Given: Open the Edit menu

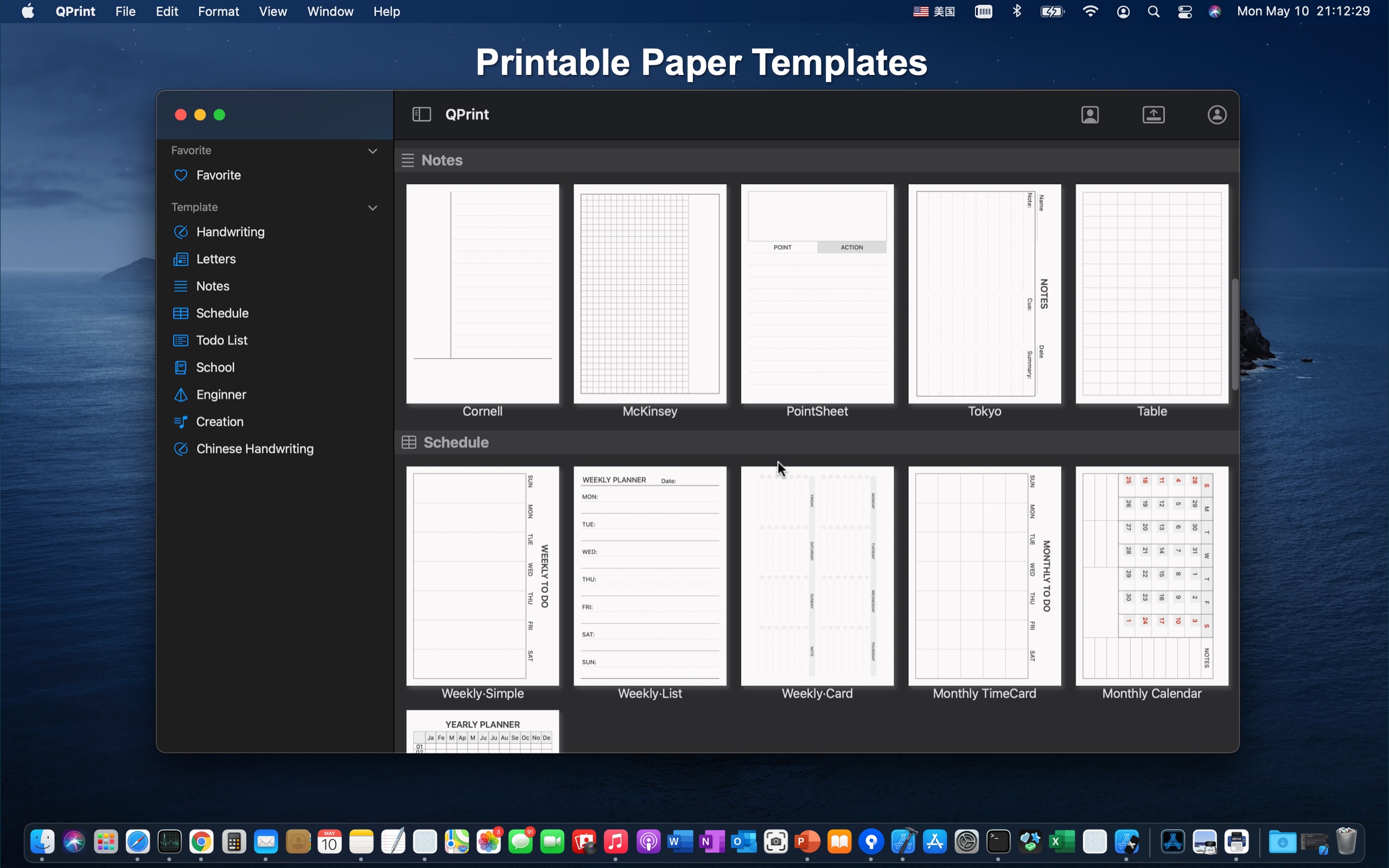Looking at the screenshot, I should point(167,11).
